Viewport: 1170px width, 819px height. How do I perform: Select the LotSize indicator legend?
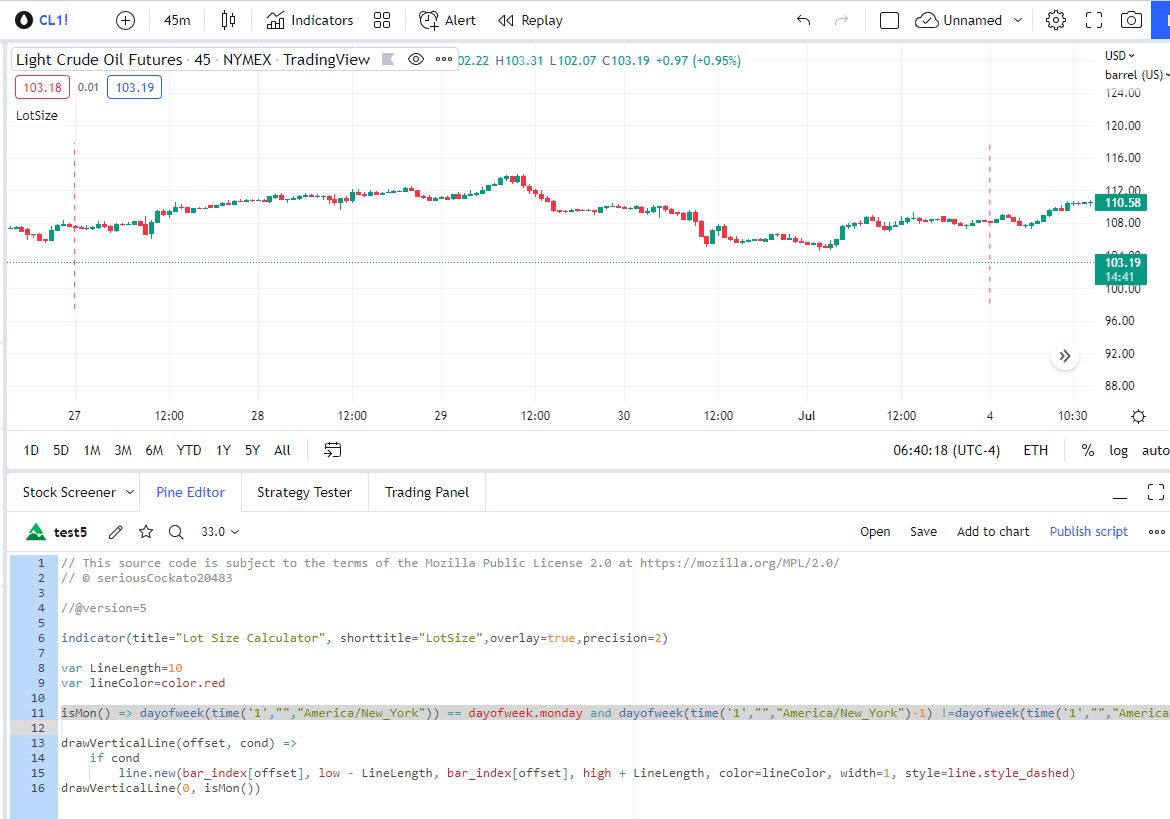coord(37,116)
